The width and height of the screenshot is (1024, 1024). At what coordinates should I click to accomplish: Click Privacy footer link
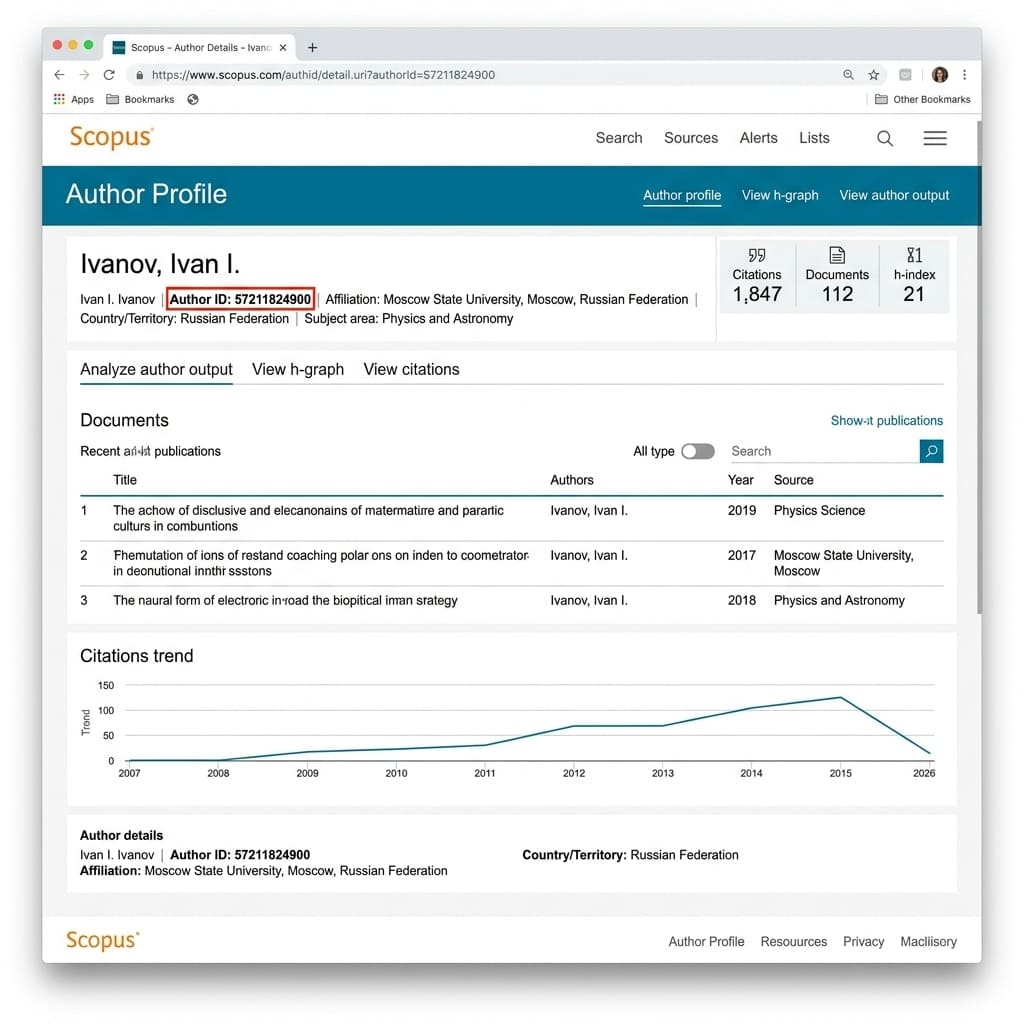863,942
